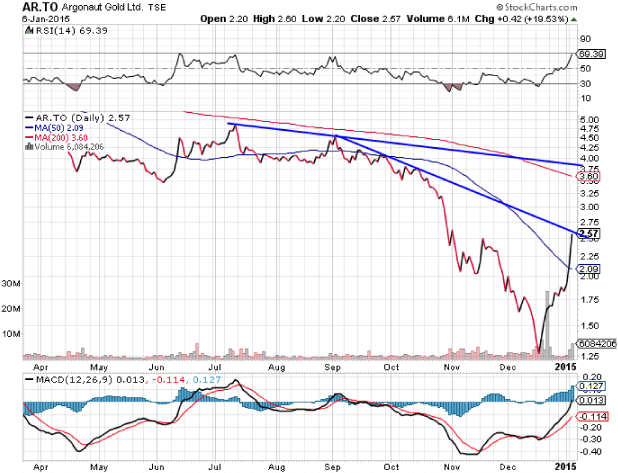The height and width of the screenshot is (473, 618).
Task: Click the 6-Jan-2015 date label
Action: (x=28, y=20)
